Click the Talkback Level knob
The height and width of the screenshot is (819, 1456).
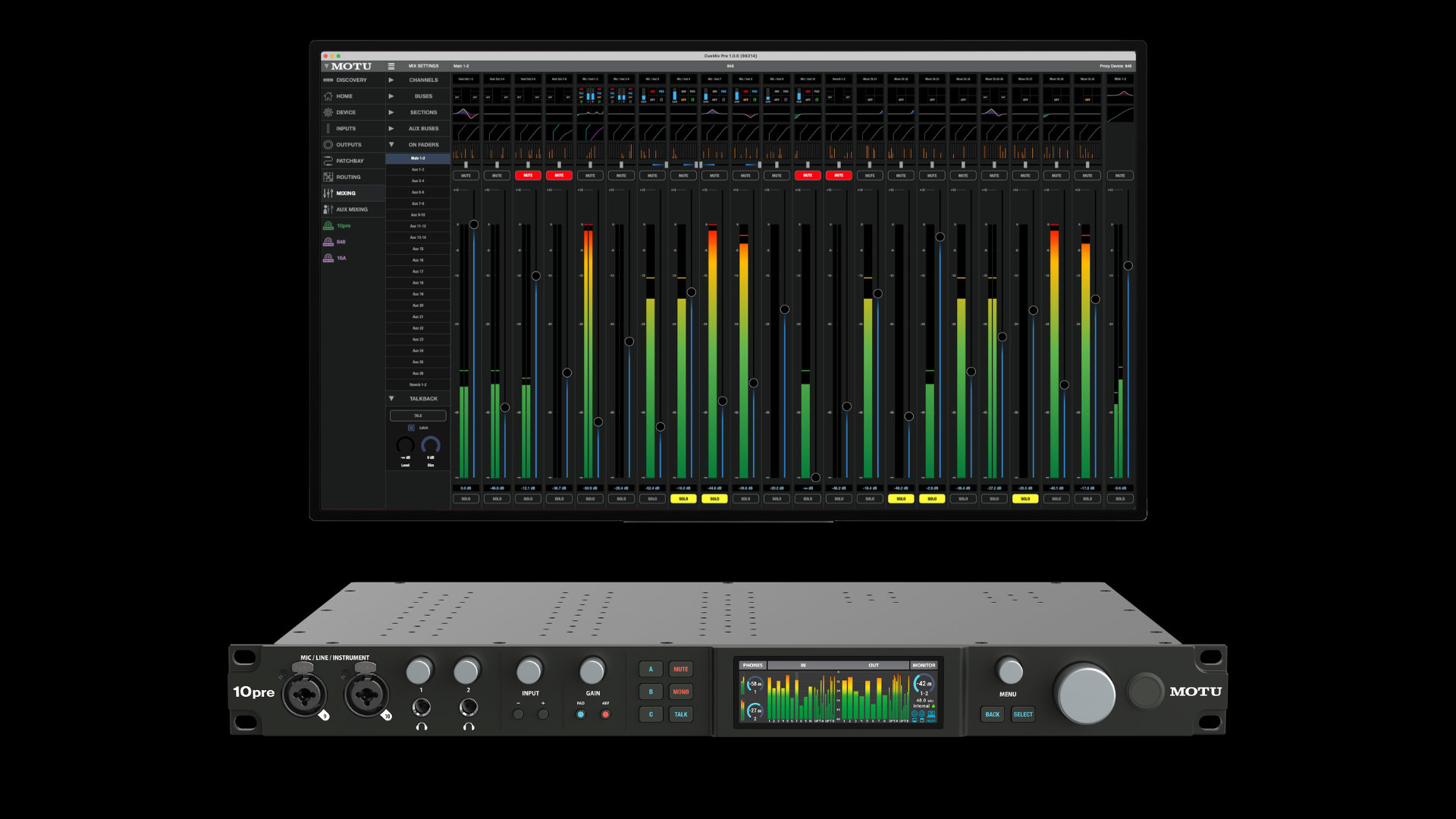tap(406, 445)
